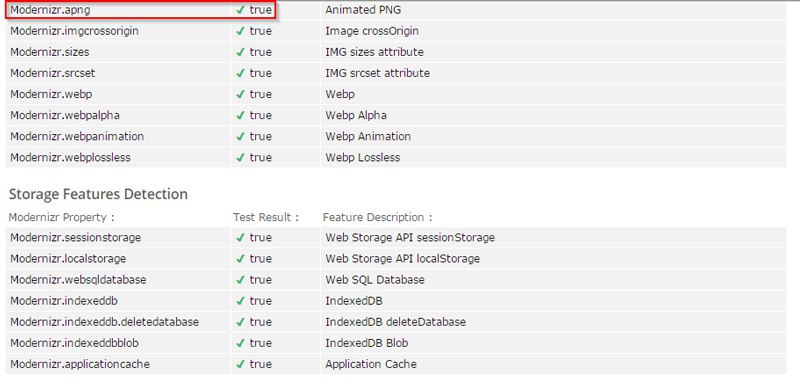Screen dimensions: 800x386
Task: Click Modernizr Property column header
Action: click(x=61, y=217)
